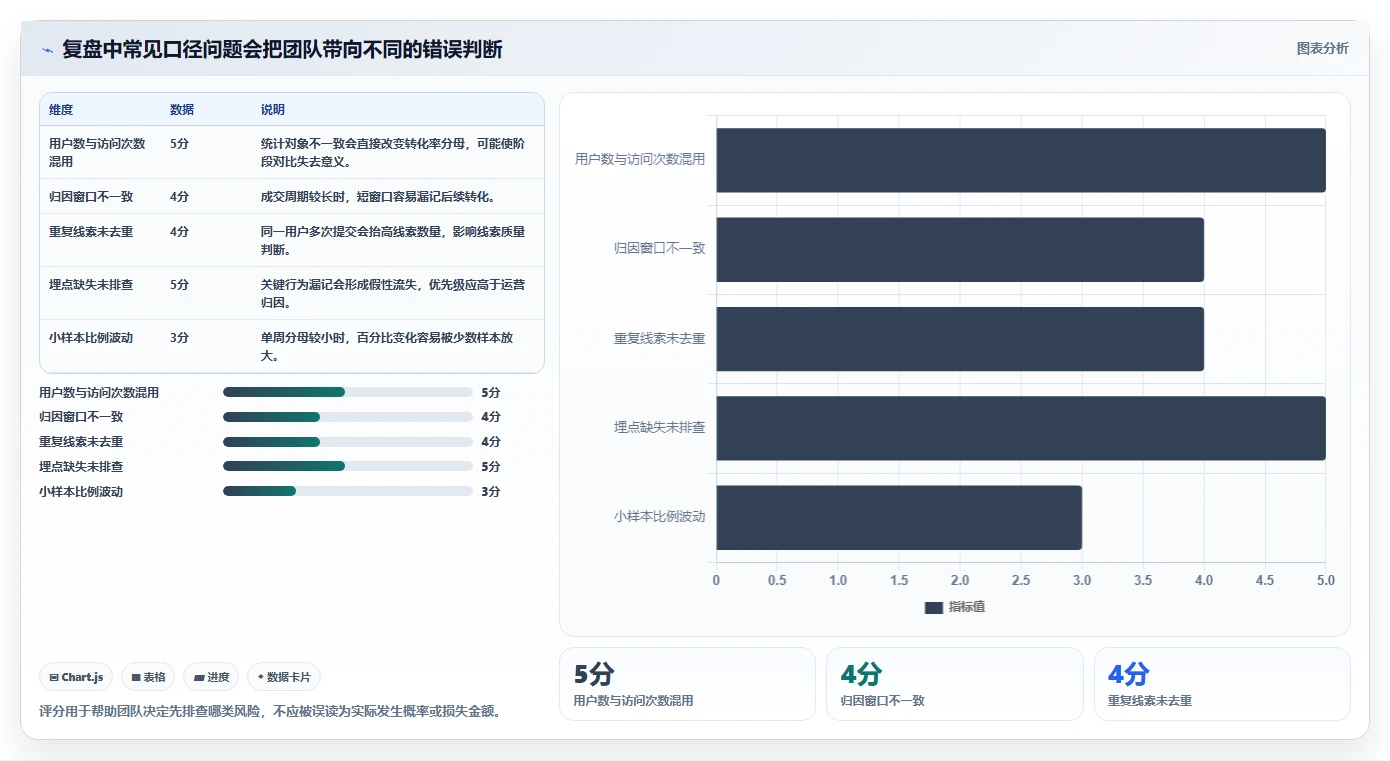Select the 小样本比例波动 table row name
Screen dimensions: 1390x761
(x=91, y=338)
